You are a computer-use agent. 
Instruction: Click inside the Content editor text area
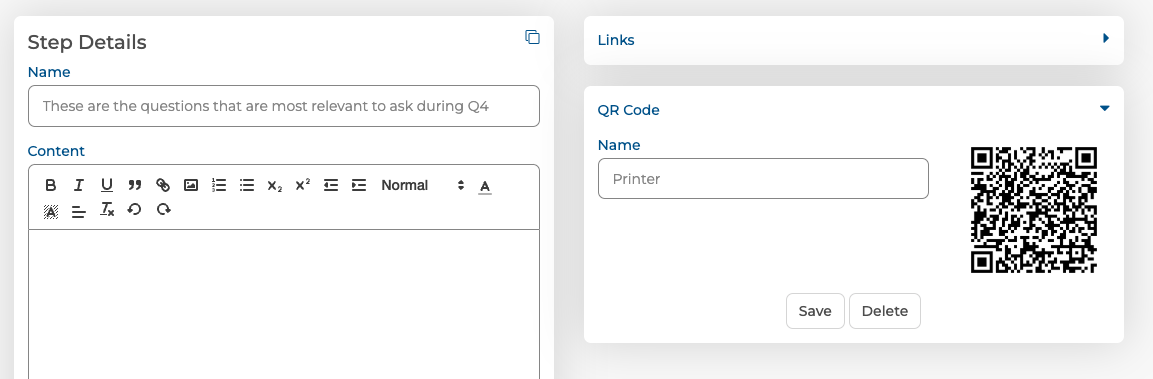coord(284,304)
